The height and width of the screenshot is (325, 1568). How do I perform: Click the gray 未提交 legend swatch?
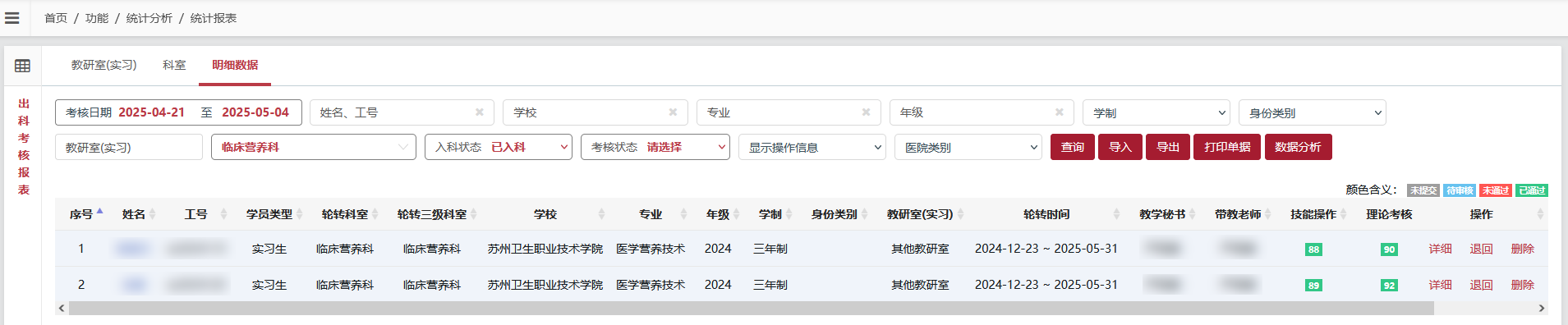(x=1423, y=190)
